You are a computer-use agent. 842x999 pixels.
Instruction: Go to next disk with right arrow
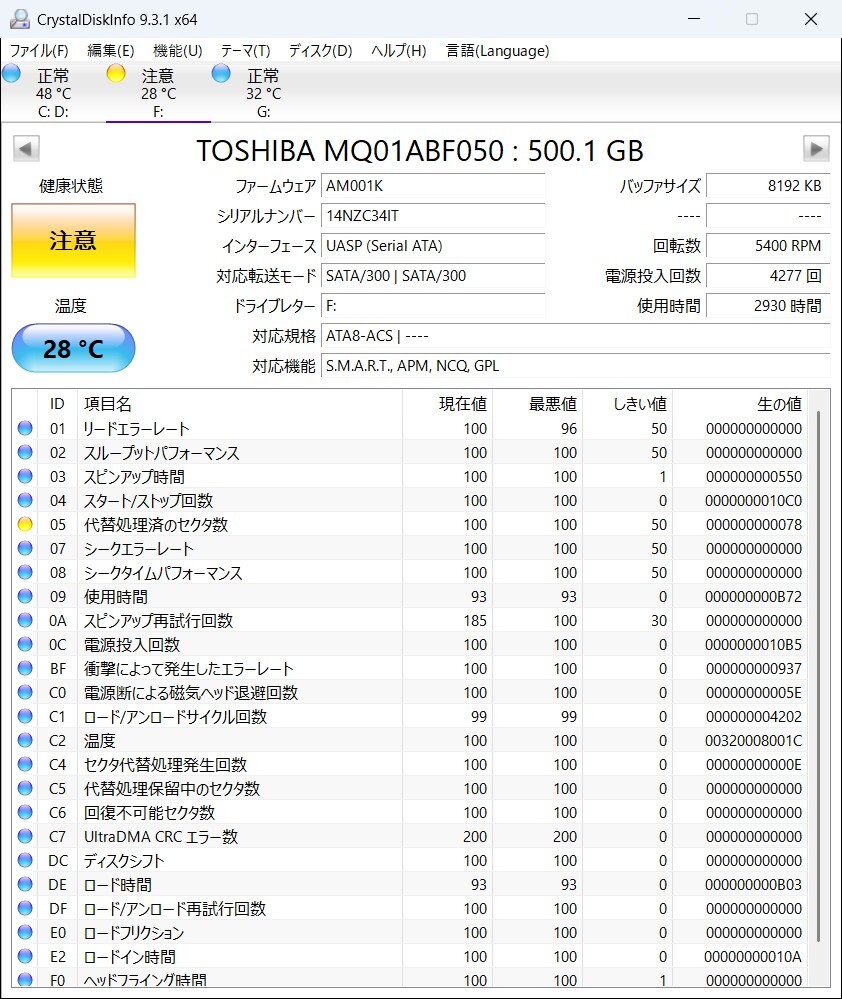(816, 149)
